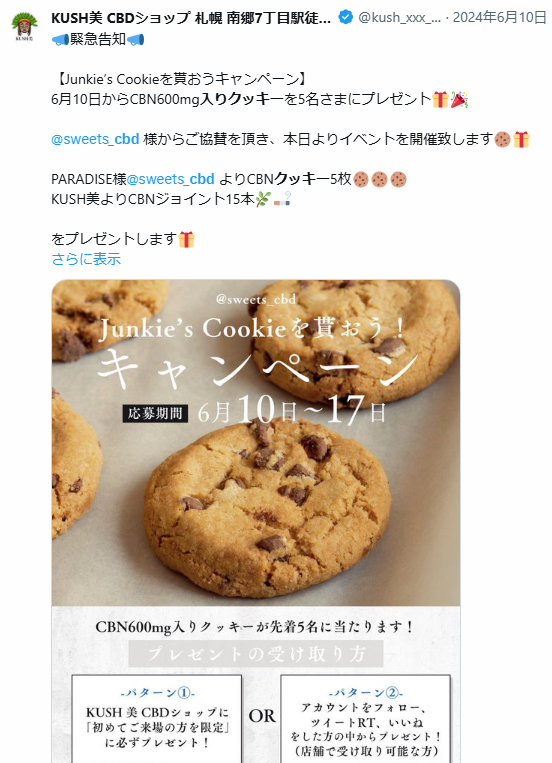Screen dimensions: 552x763
Task: Open the KUSH美 CBDショップ account name
Action: pos(191,18)
